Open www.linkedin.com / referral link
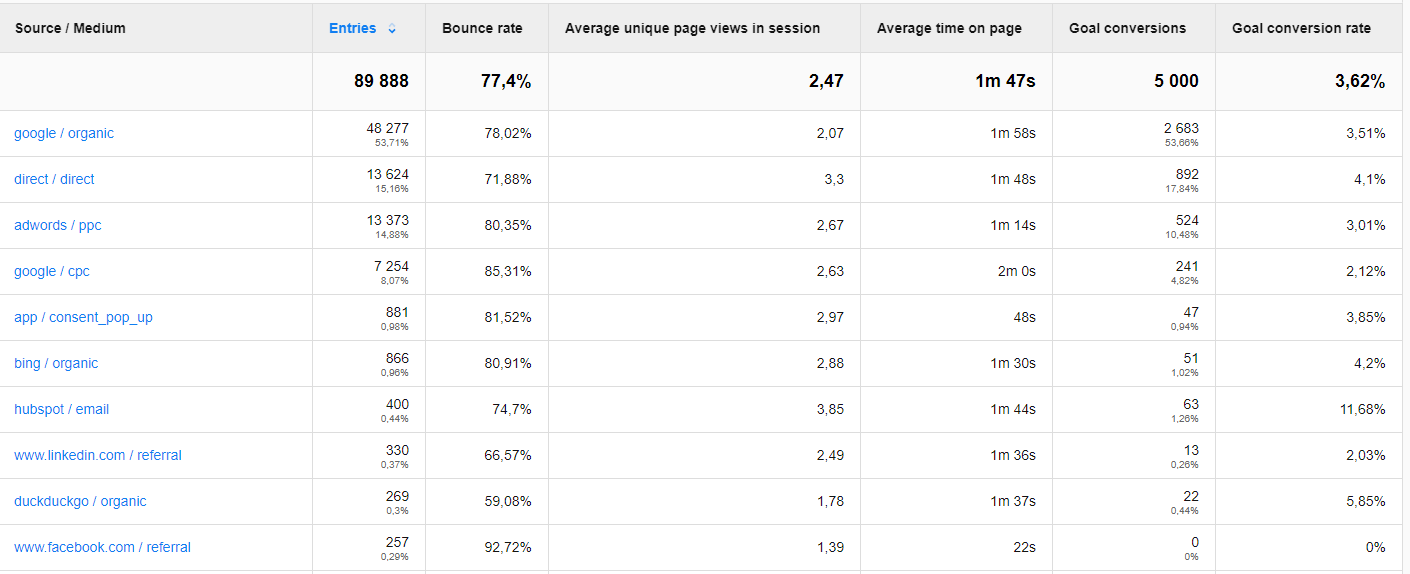This screenshot has width=1410, height=574. (x=98, y=455)
